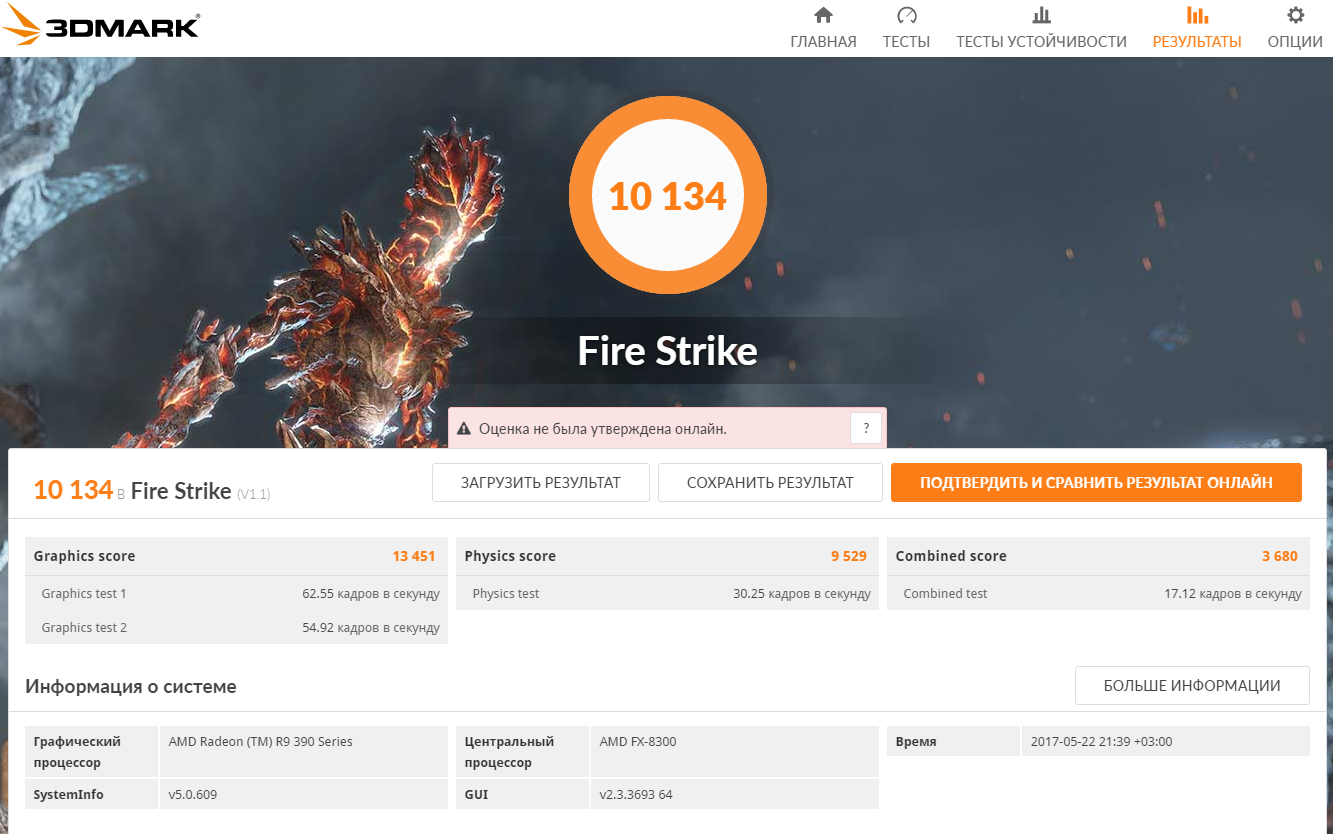Click the 3 680 combined score value

[1280, 556]
